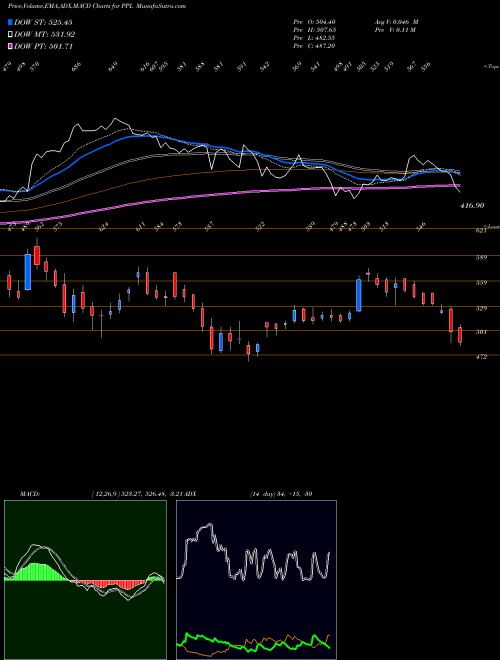The width and height of the screenshot is (500, 660).
Task: Click the 621 price axis label
Action: 482,232
